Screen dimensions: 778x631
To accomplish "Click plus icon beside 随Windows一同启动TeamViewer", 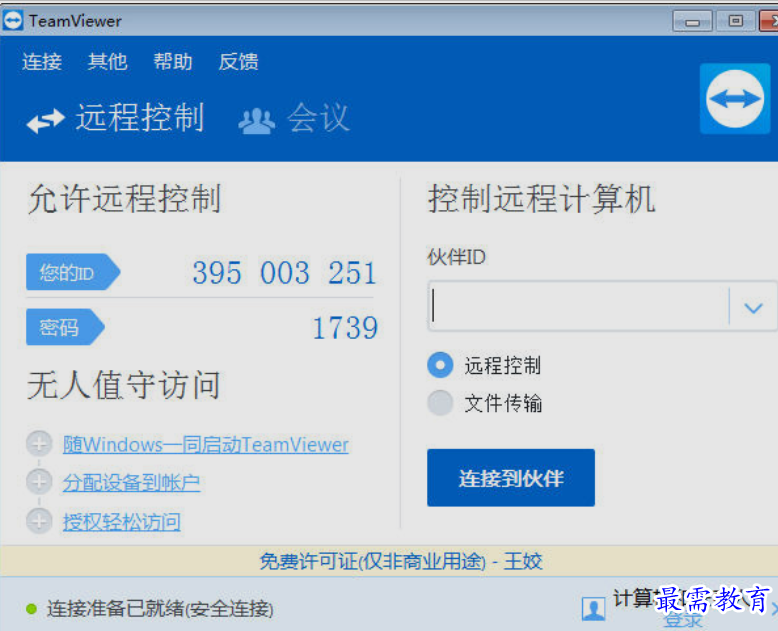I will pyautogui.click(x=39, y=443).
